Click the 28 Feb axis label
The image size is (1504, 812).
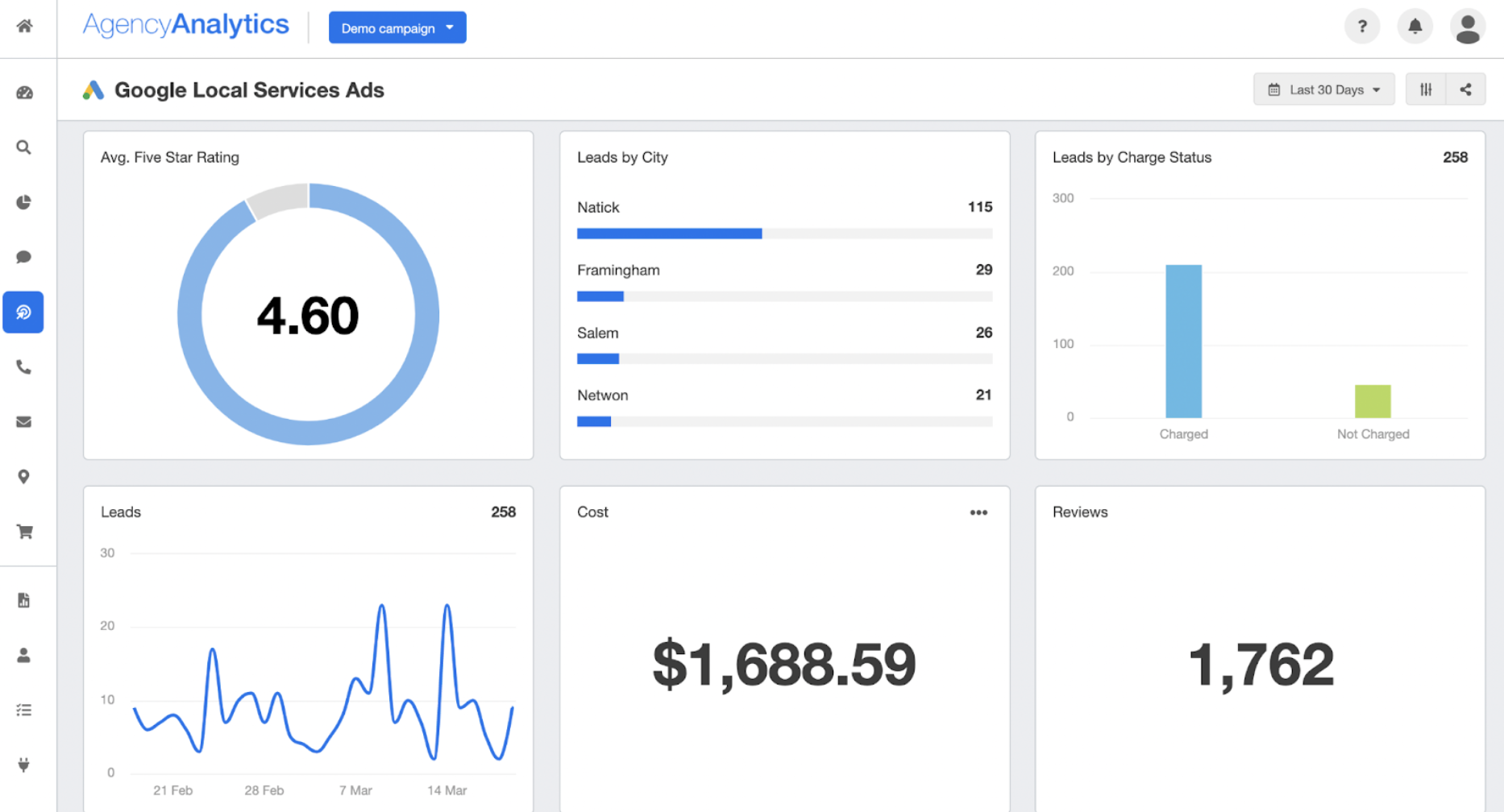[x=264, y=790]
